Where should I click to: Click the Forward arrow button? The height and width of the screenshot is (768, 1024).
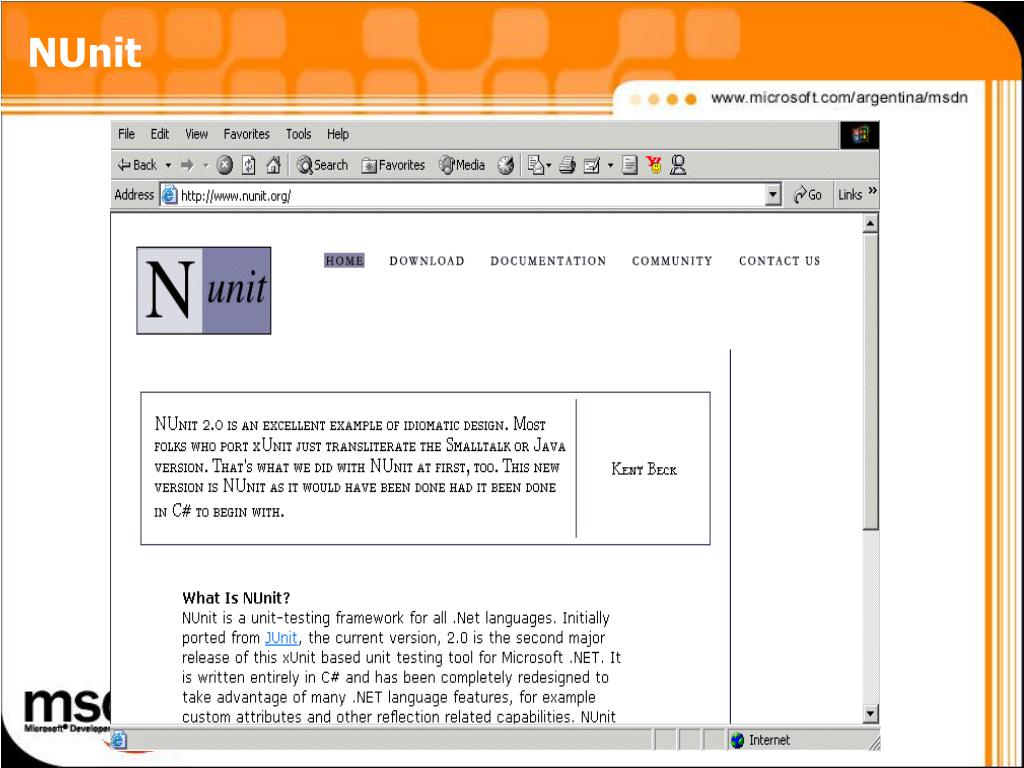tap(187, 165)
